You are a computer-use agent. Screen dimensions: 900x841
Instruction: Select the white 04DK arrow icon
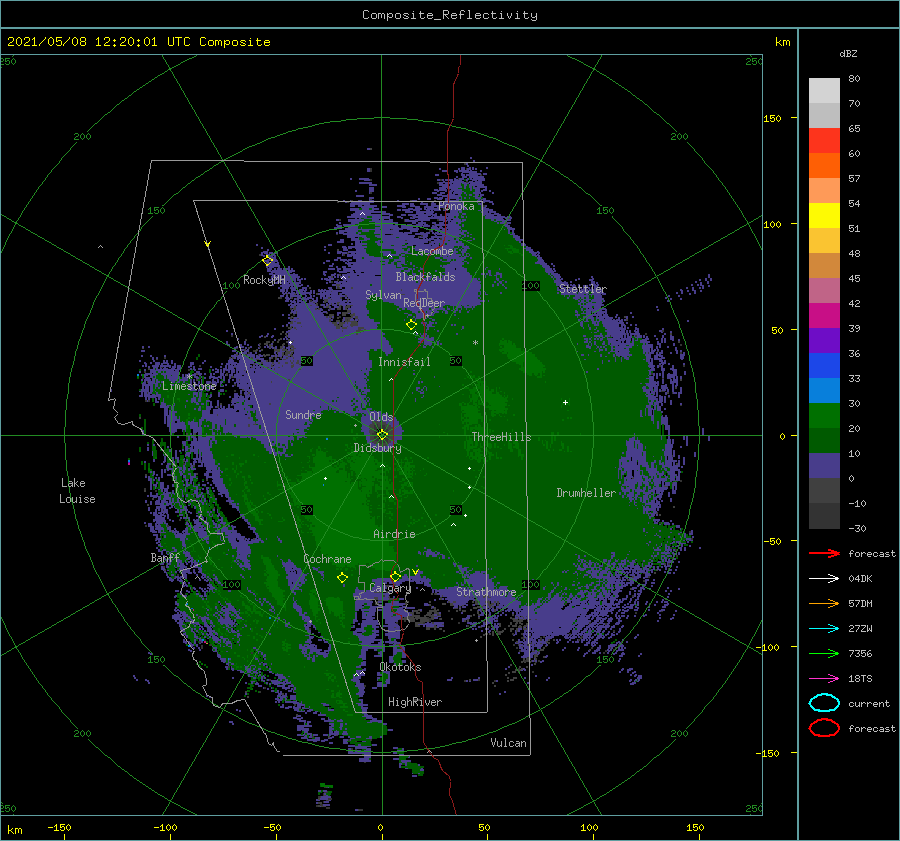click(x=824, y=579)
